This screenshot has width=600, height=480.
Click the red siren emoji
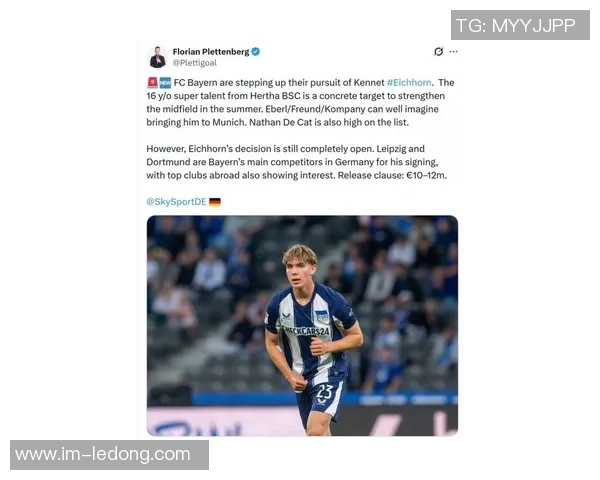click(x=152, y=82)
